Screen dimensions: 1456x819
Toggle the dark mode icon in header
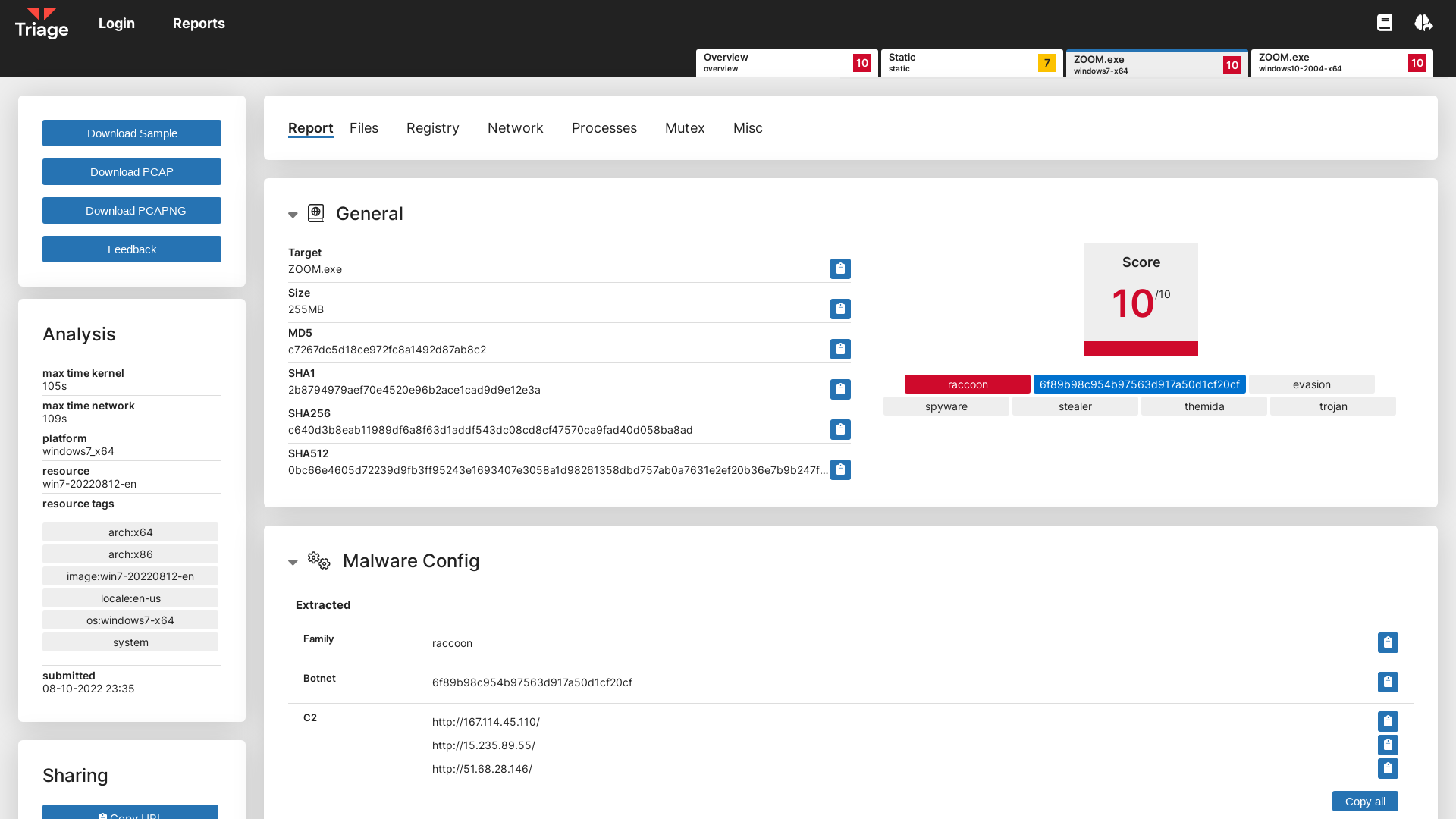pyautogui.click(x=1423, y=23)
